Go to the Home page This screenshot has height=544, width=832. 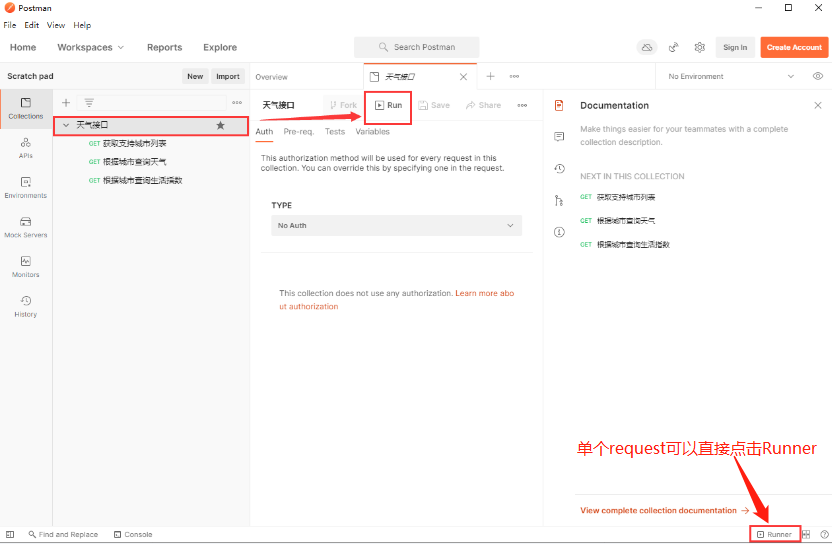(23, 47)
